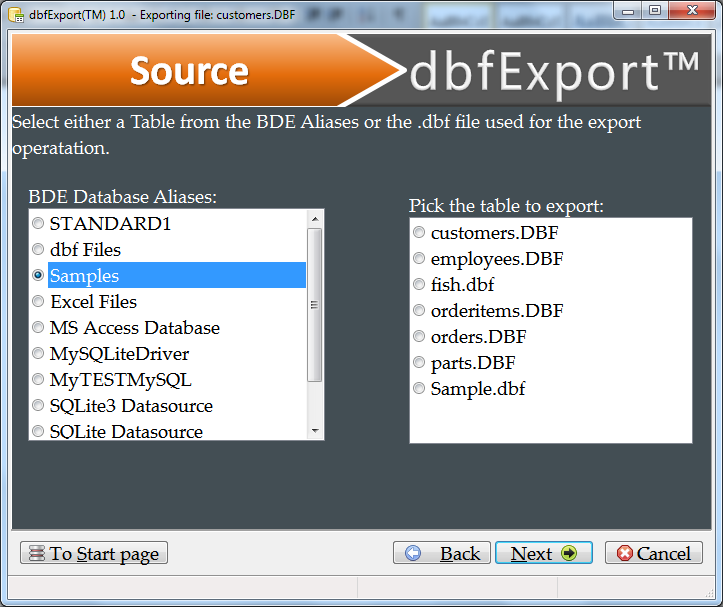
Task: Select the parts.DBF table radio button
Action: [x=419, y=363]
